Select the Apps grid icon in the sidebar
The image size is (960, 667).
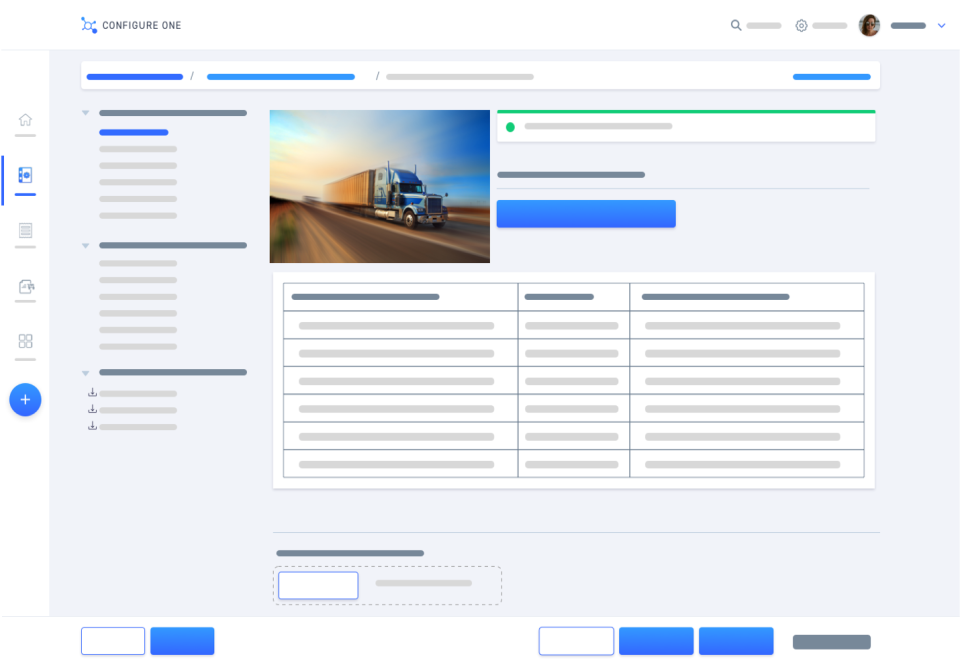(x=25, y=341)
